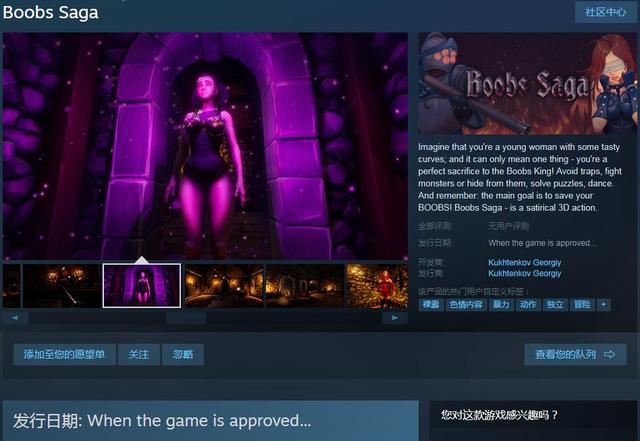Select the dark doorway dungeon thumbnail
This screenshot has width=640, height=441.
[x=305, y=286]
